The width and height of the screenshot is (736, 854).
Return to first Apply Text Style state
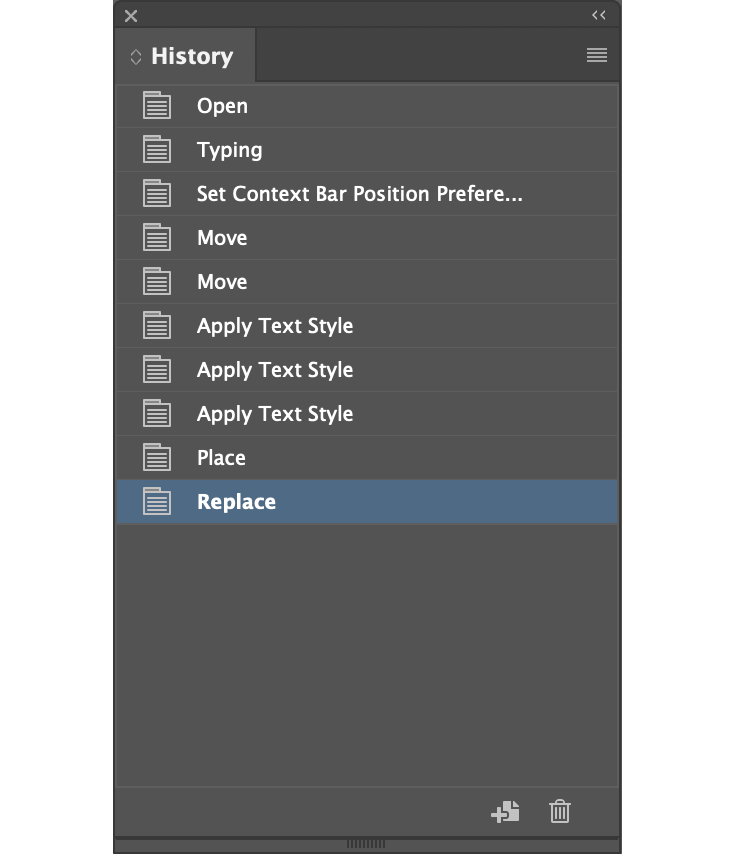[275, 326]
